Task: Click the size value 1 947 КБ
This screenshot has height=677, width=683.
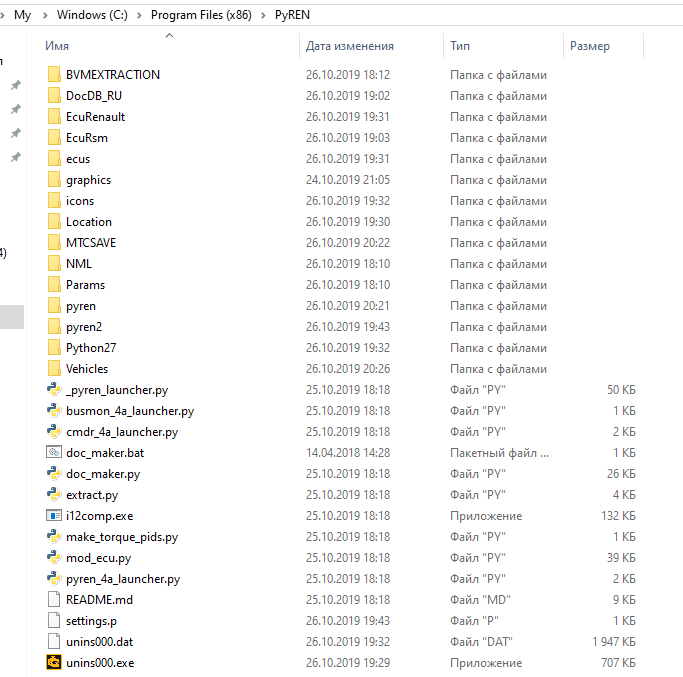Action: tap(614, 642)
